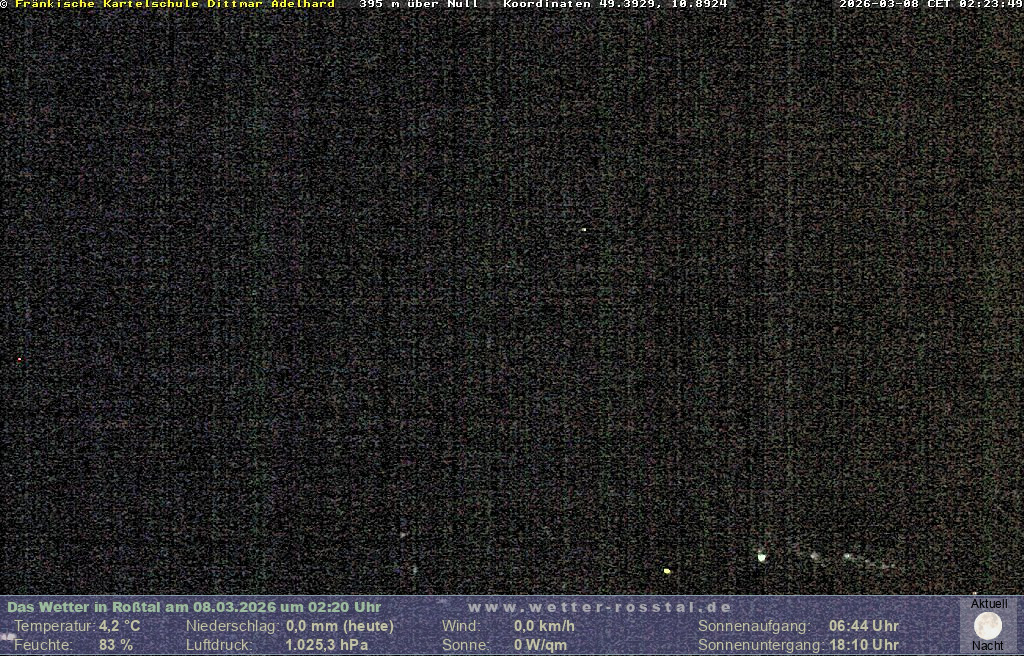Click the Koordinaten 49.3929, 10.8924 text
Viewport: 1024px width, 656px height.
[x=615, y=5]
